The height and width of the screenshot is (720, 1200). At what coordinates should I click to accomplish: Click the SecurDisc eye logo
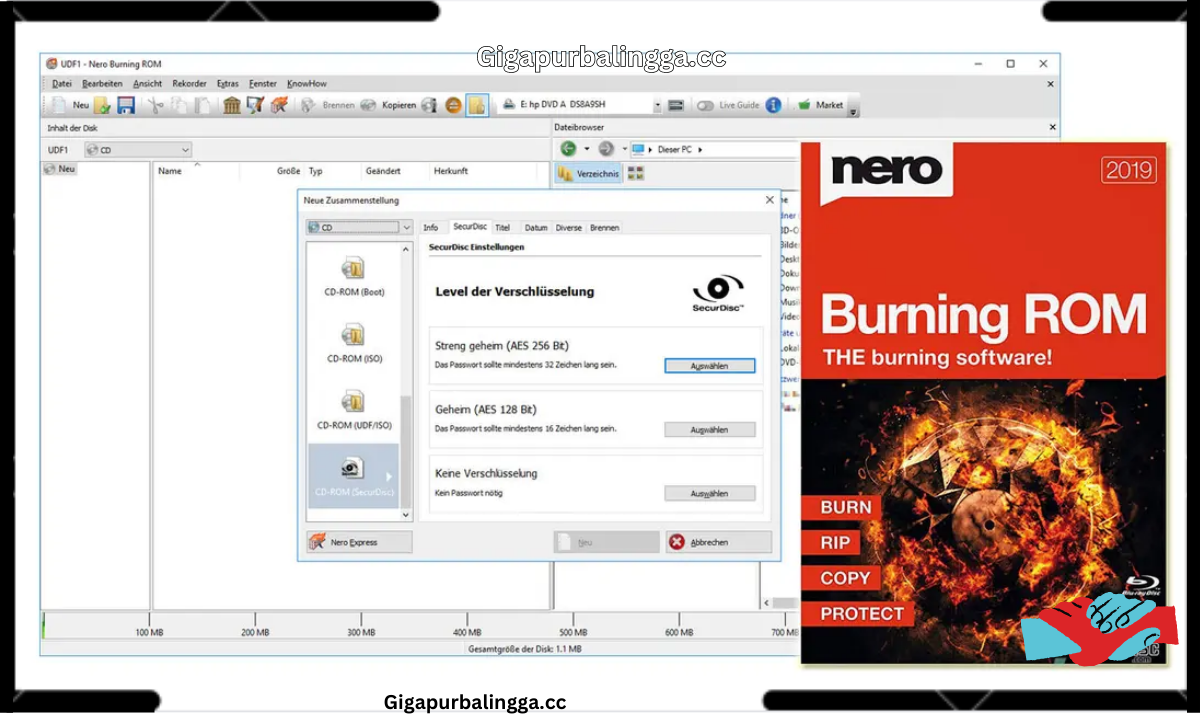(718, 291)
